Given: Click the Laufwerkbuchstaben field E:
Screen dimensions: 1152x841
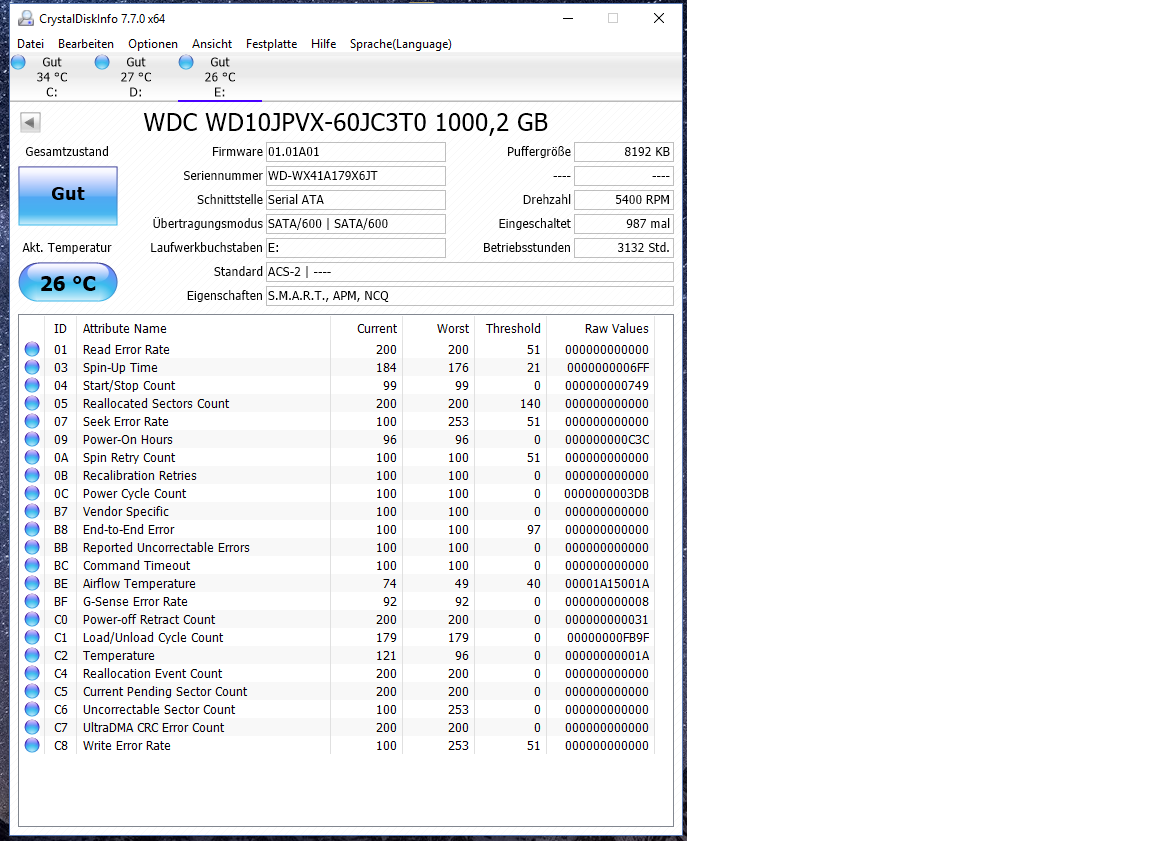Looking at the screenshot, I should [x=356, y=248].
